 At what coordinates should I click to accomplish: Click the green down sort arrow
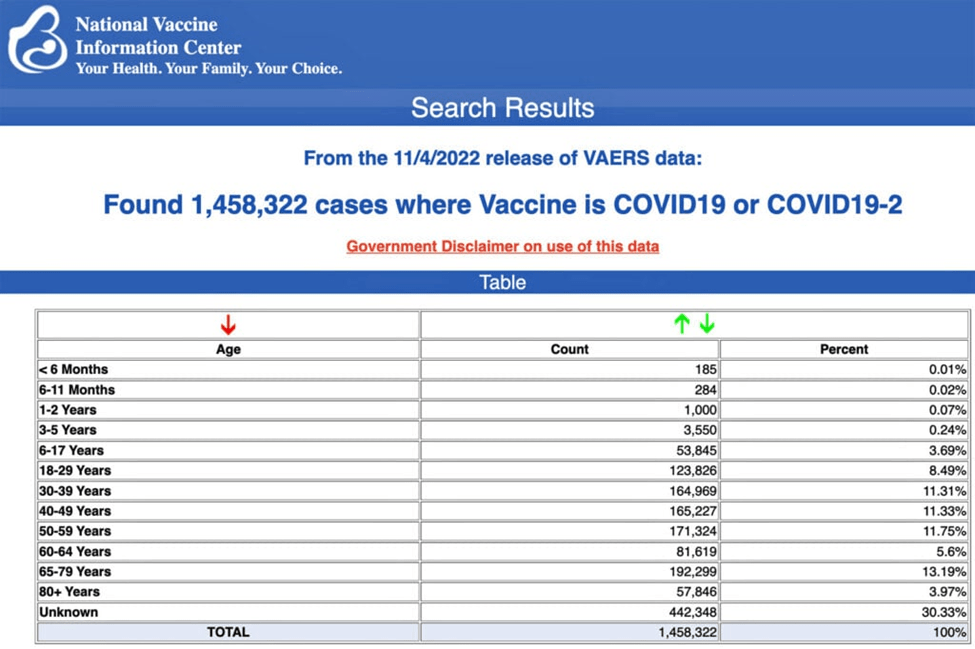pos(707,324)
